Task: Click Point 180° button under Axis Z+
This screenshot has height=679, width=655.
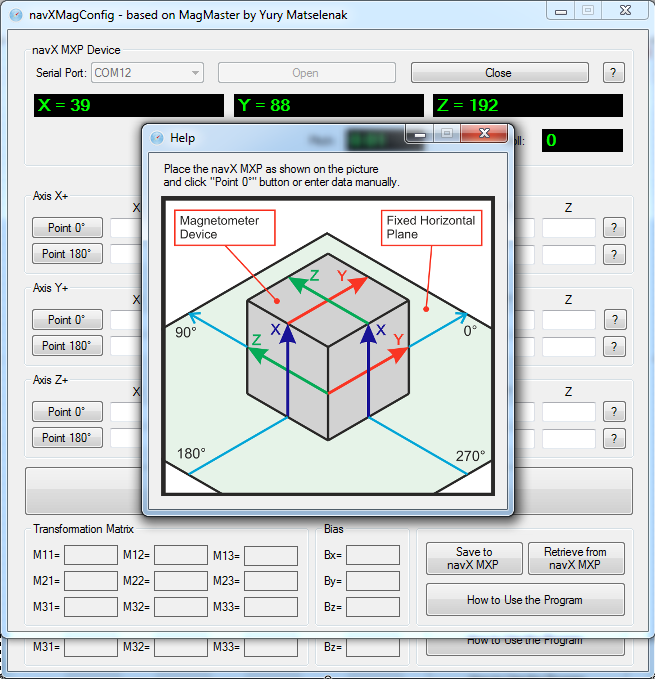Action: 67,438
